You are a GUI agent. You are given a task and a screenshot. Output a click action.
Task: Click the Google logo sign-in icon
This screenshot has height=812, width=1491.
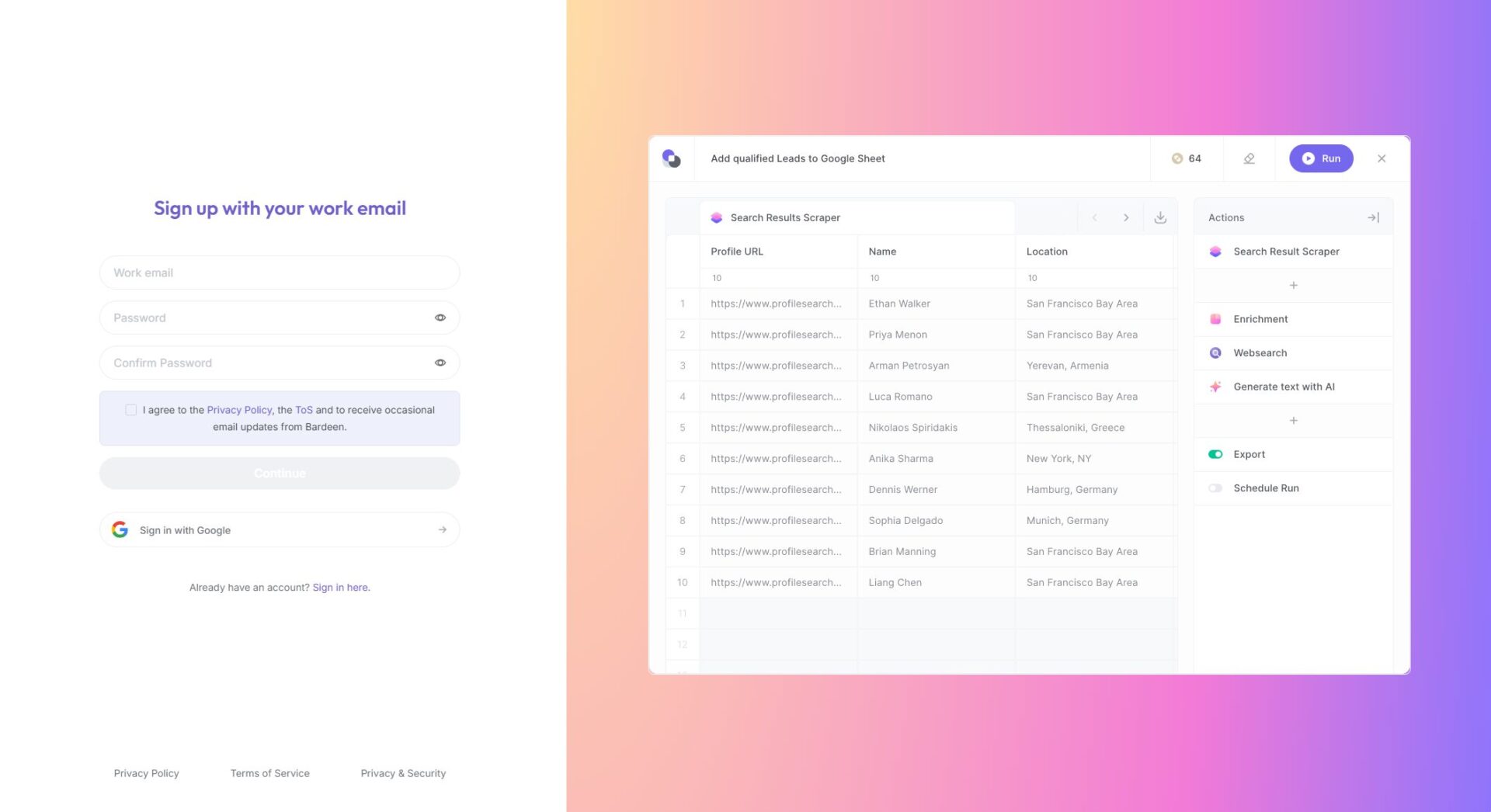coord(120,529)
